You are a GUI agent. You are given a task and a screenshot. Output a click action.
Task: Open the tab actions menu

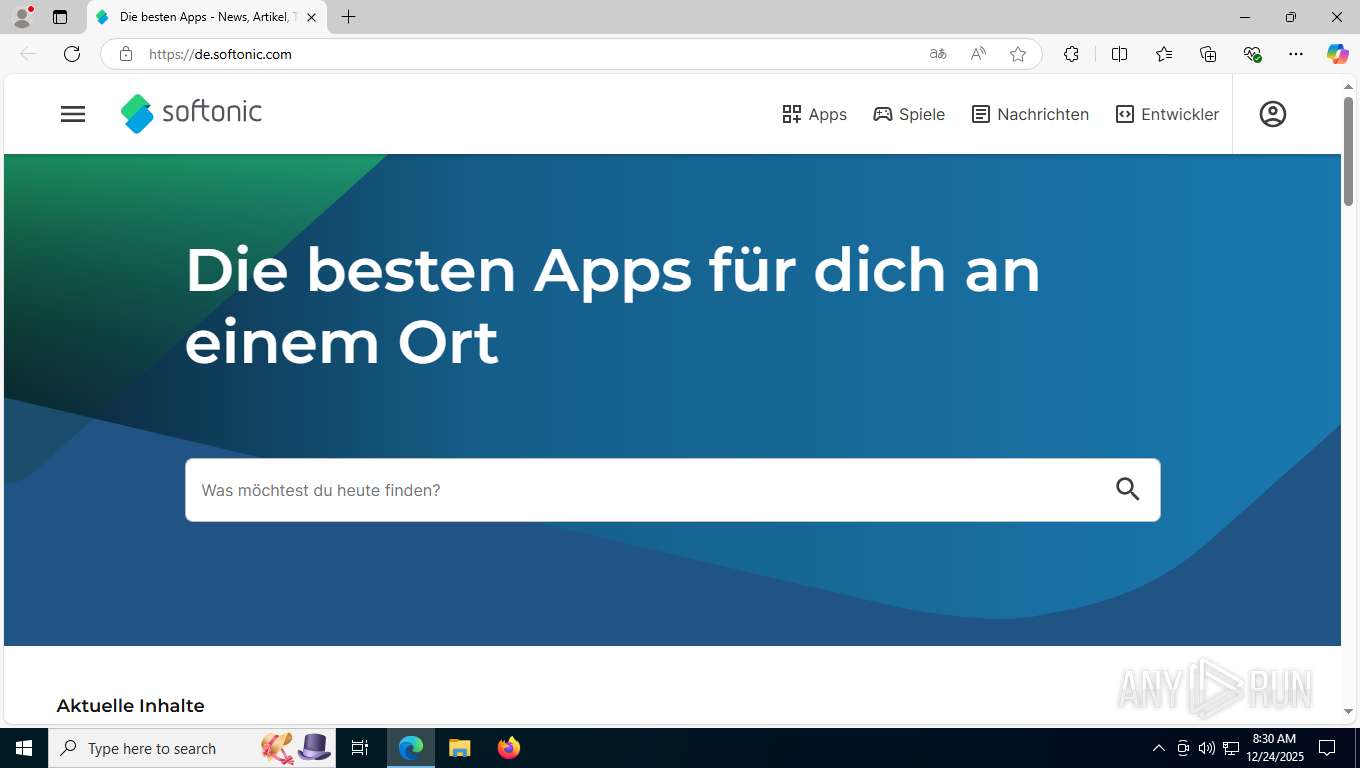60,17
